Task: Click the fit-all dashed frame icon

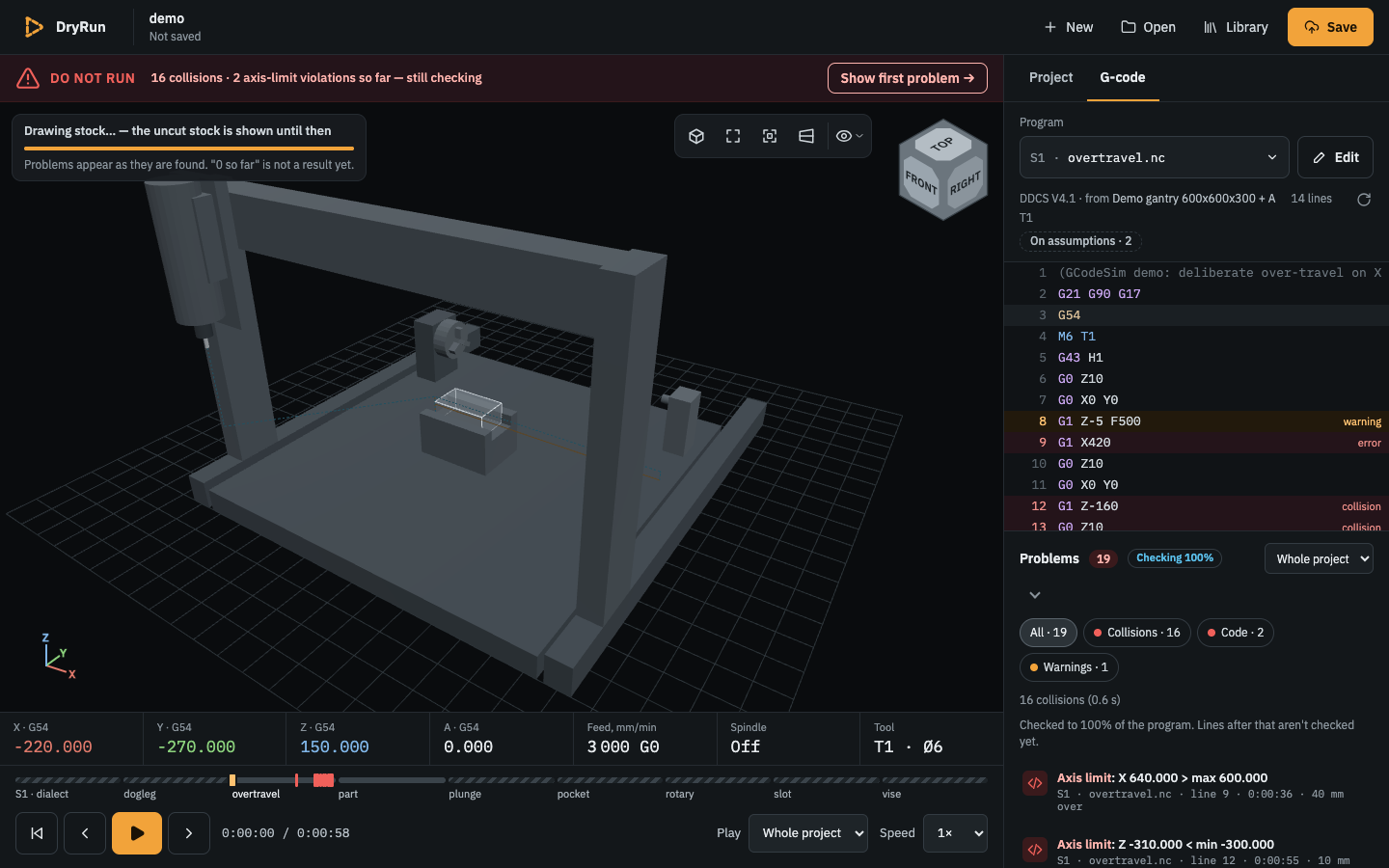Action: coord(733,136)
